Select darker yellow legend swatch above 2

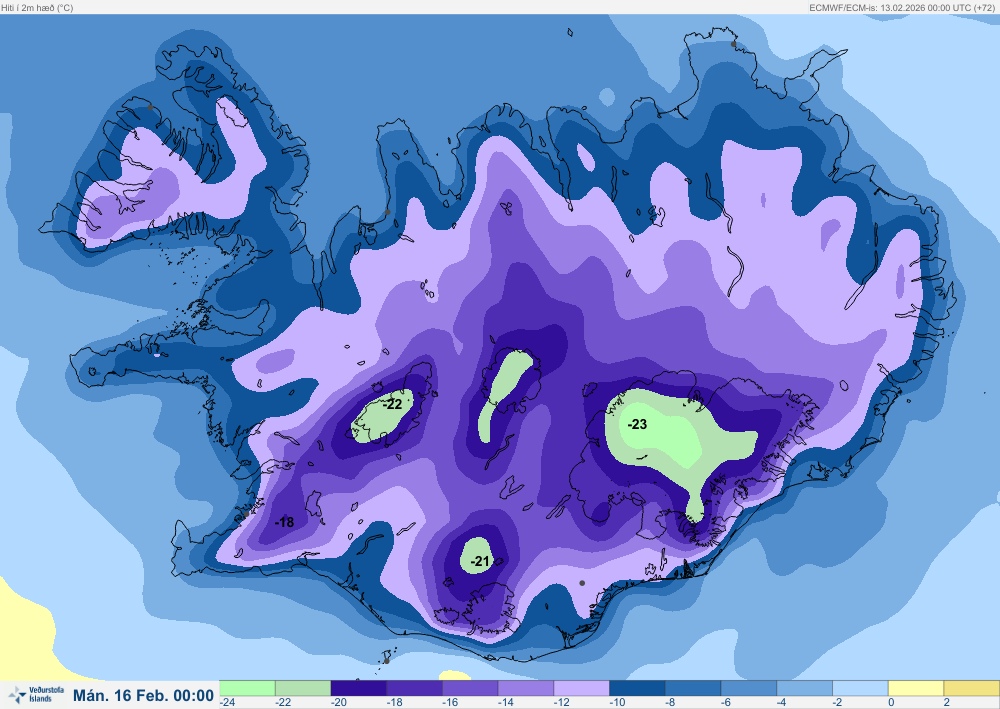971,688
